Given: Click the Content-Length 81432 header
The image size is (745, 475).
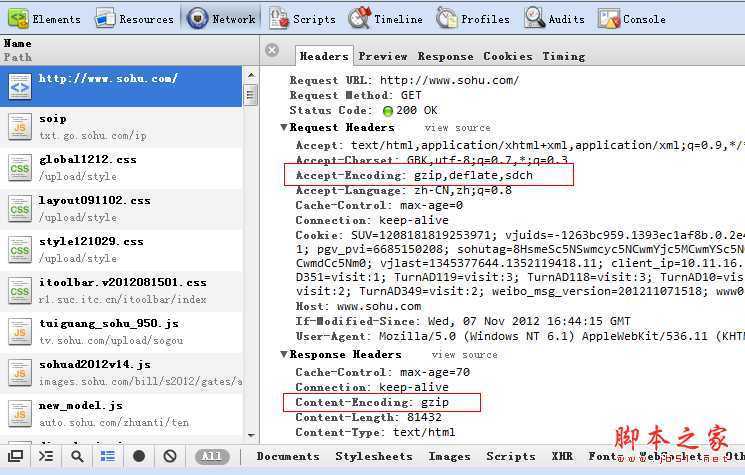Looking at the screenshot, I should coord(369,418).
